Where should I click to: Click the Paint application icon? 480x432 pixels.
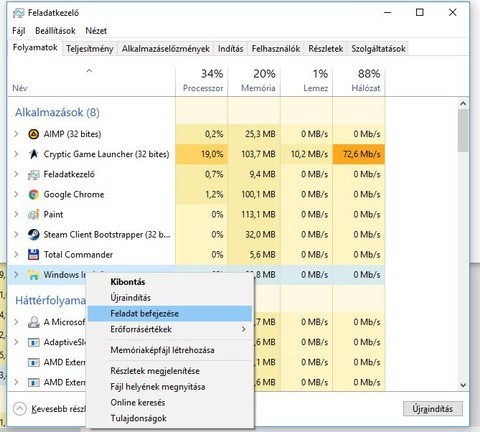coord(33,214)
